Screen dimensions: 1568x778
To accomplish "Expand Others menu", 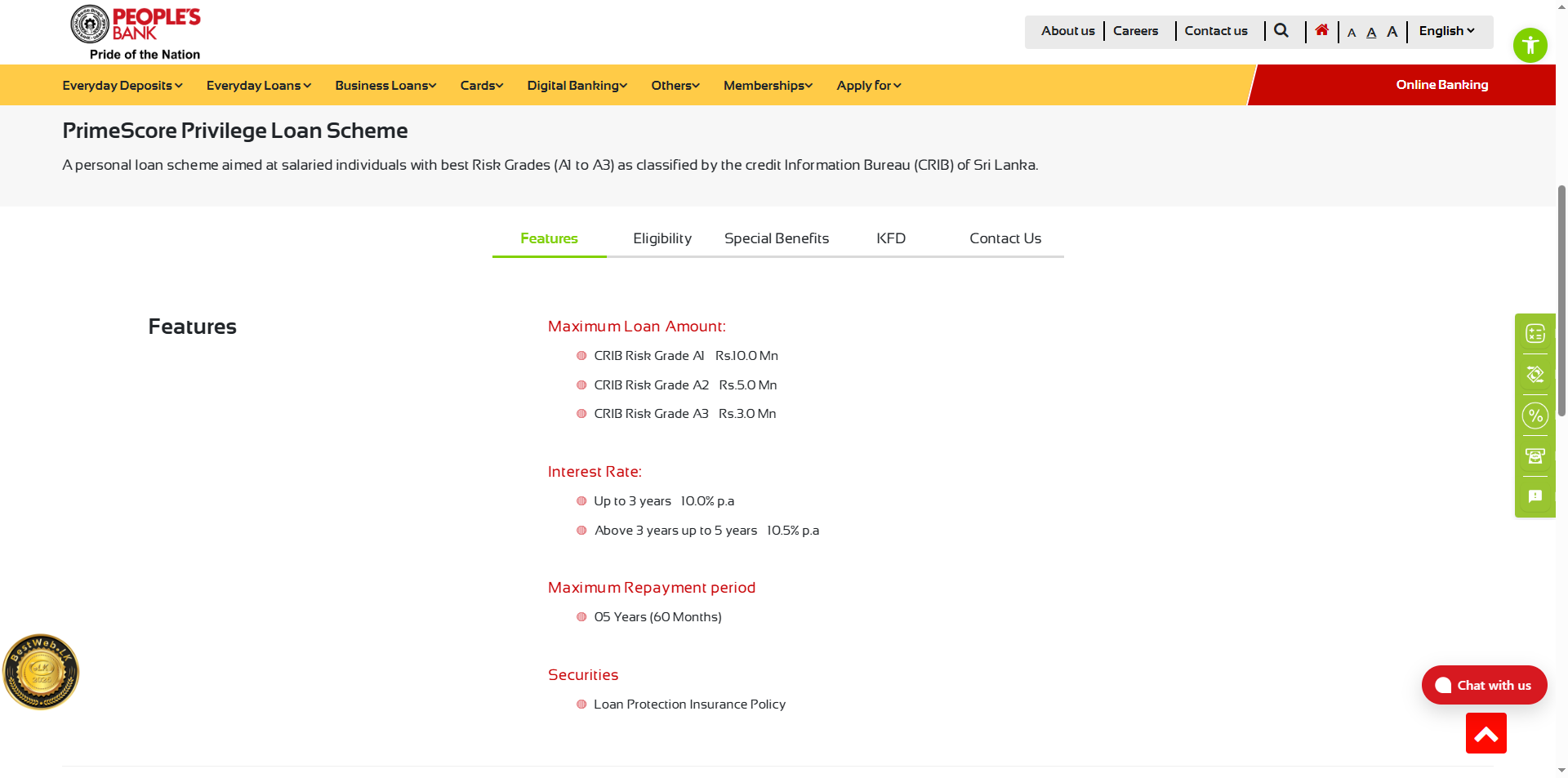I will [675, 86].
